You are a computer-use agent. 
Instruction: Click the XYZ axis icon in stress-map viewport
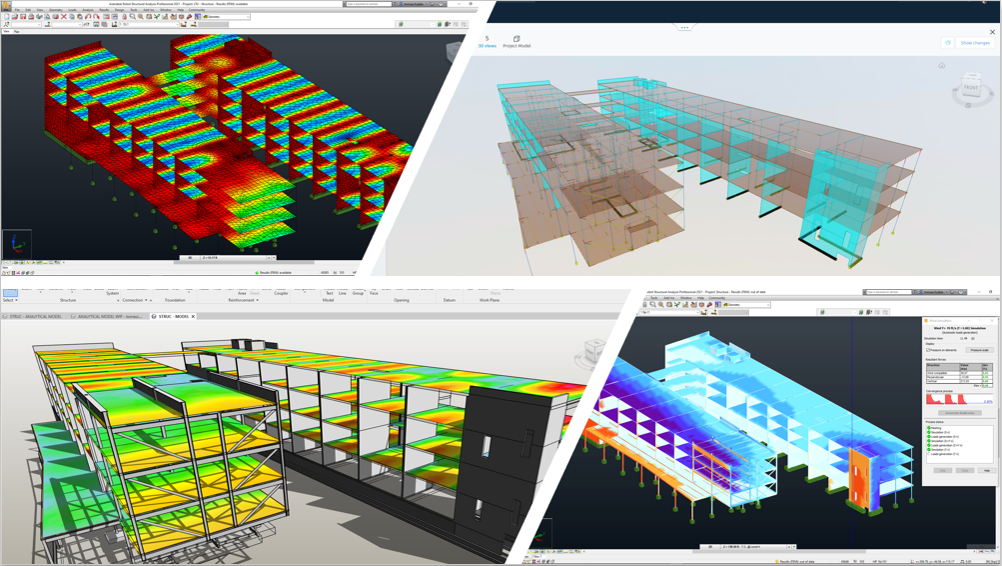click(17, 244)
